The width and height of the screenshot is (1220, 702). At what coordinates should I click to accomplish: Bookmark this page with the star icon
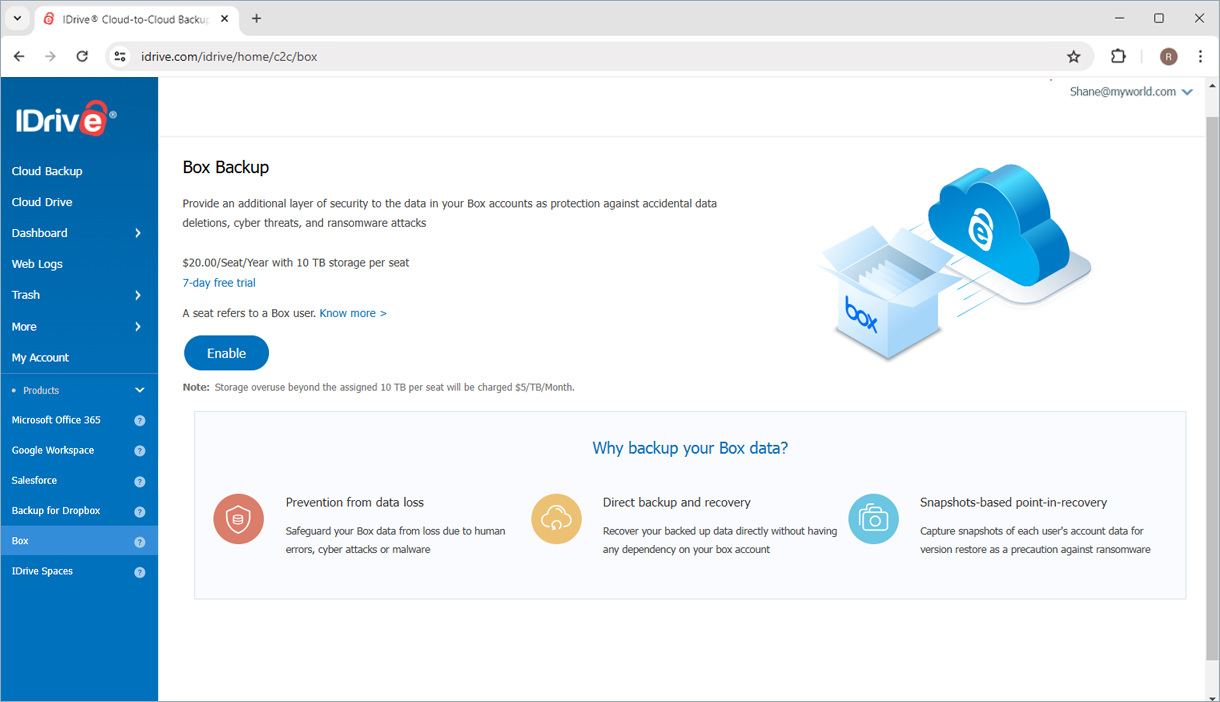1074,57
